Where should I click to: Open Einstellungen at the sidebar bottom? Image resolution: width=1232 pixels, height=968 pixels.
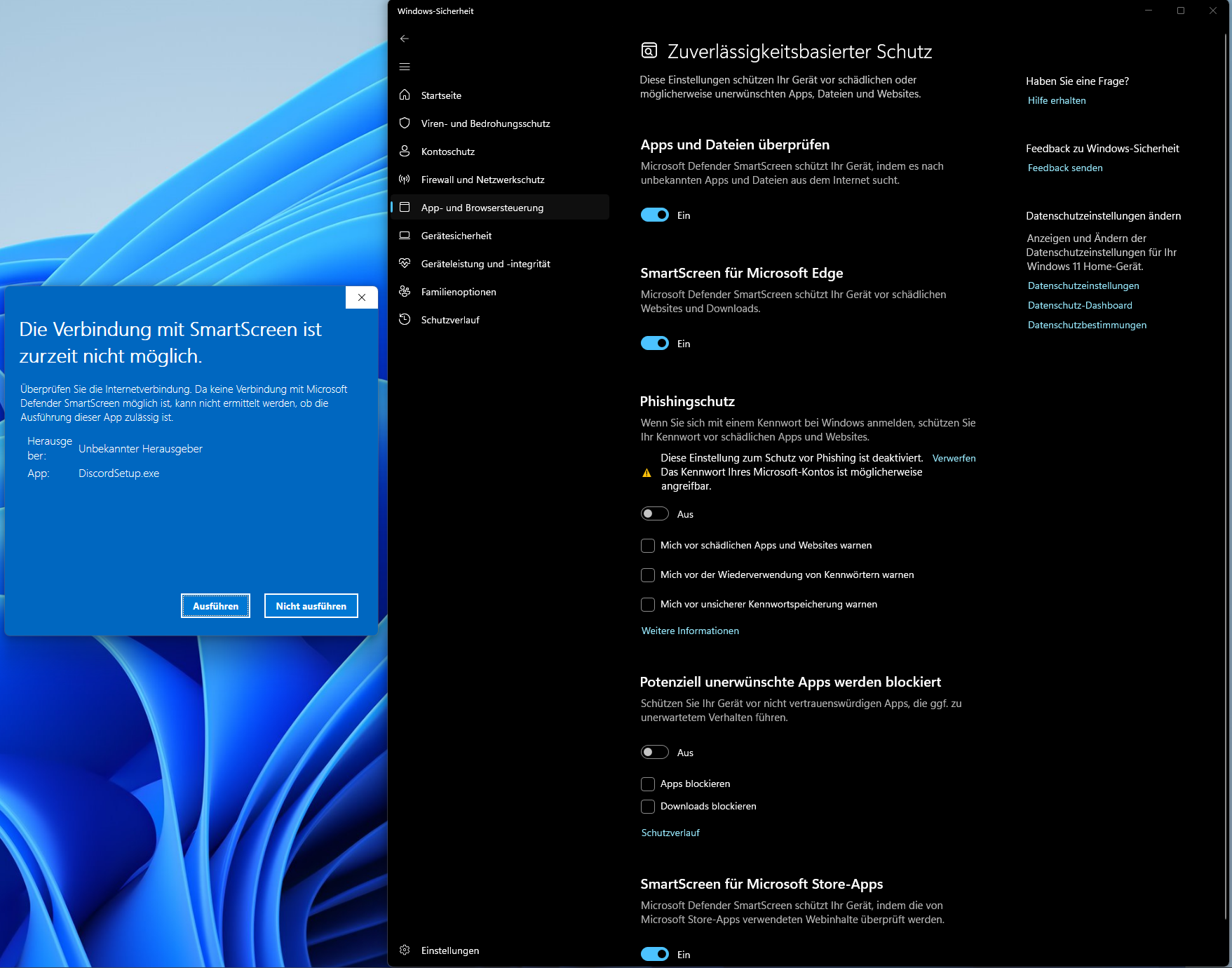point(500,950)
